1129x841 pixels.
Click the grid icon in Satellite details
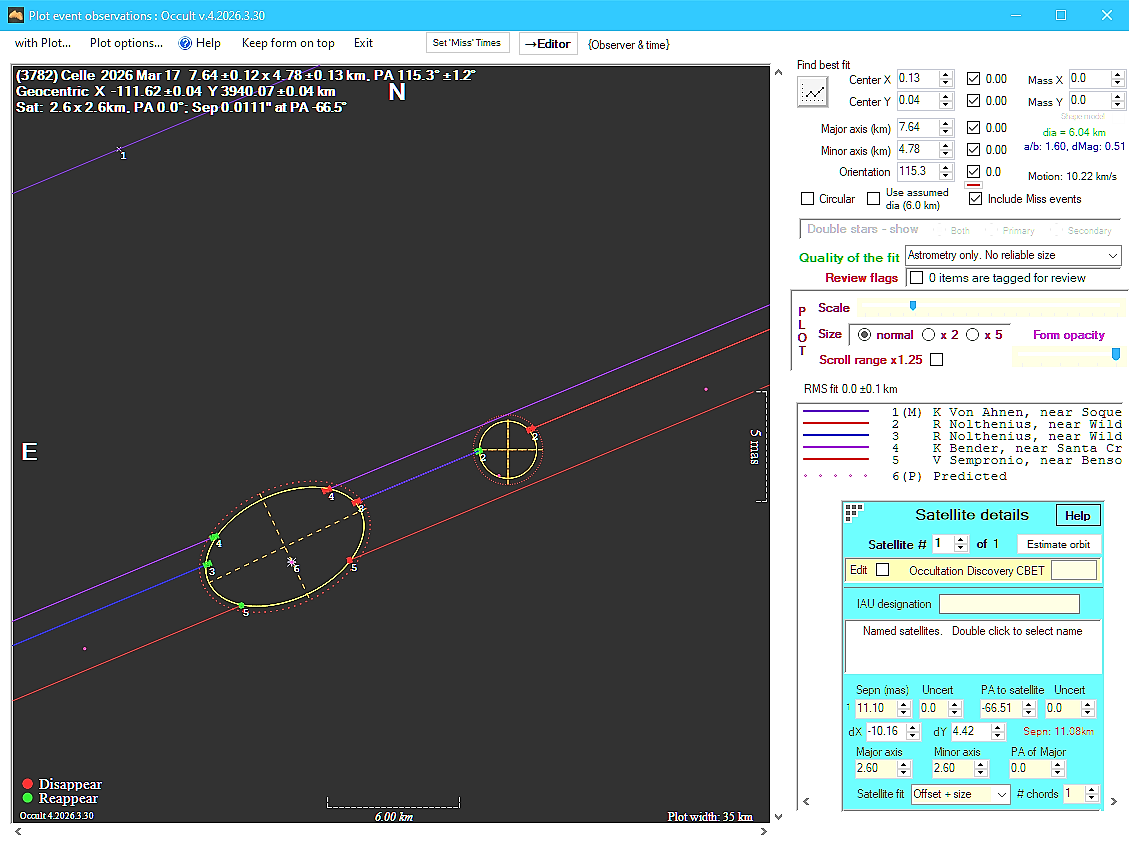[x=853, y=513]
